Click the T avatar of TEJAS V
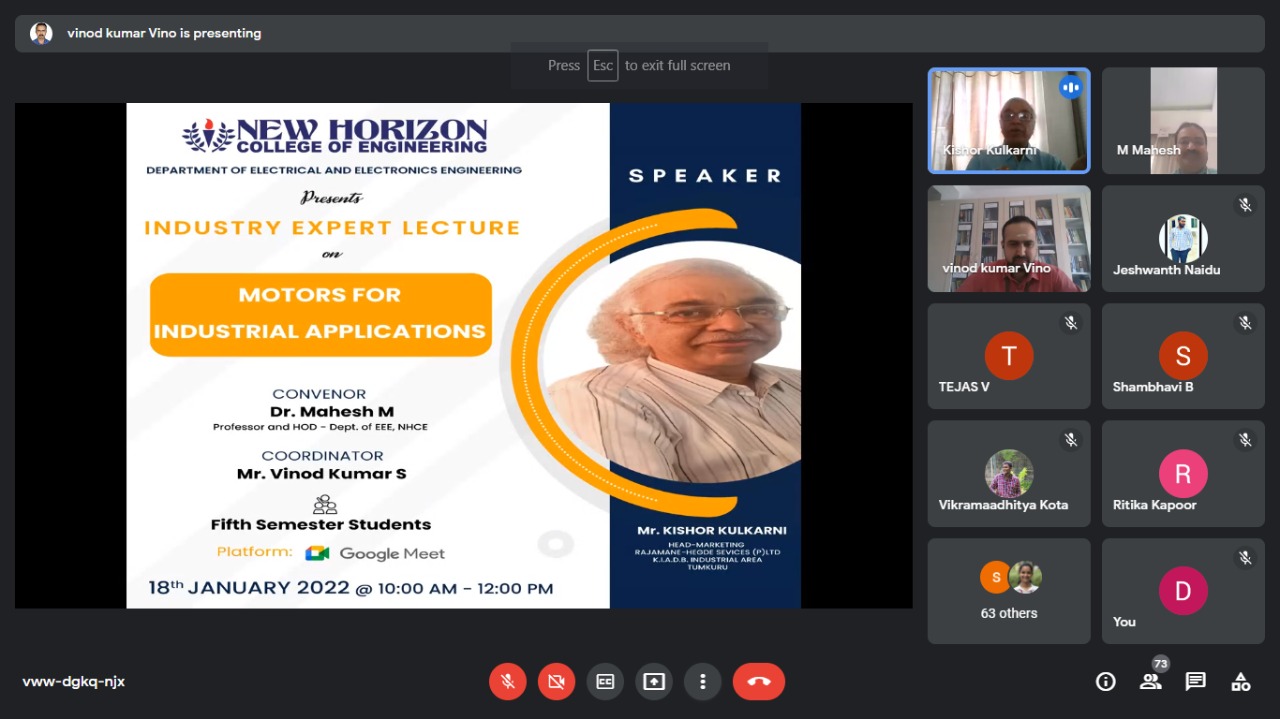Screen dimensions: 1280x719 click(x=1009, y=356)
